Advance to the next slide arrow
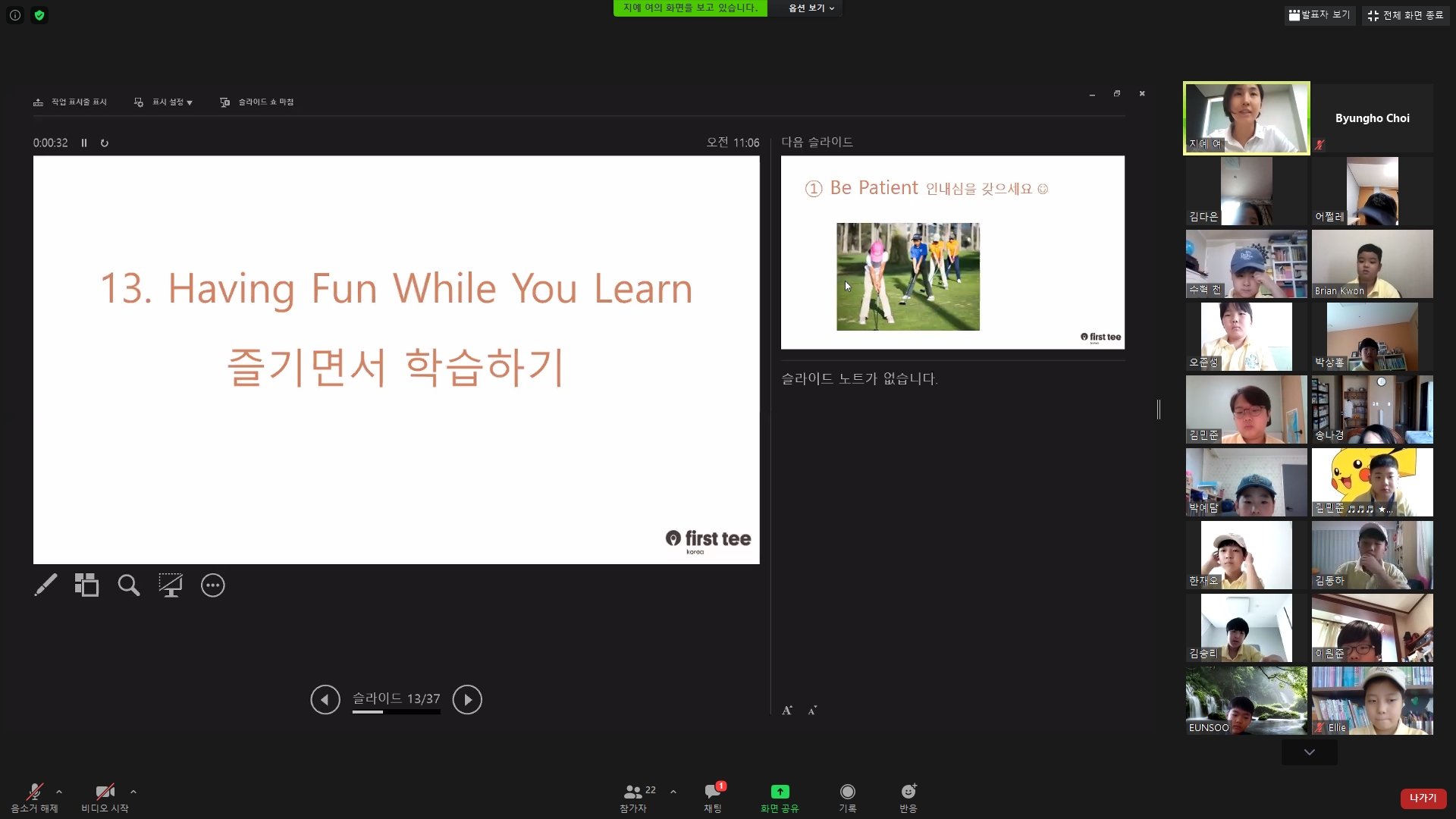 [467, 699]
